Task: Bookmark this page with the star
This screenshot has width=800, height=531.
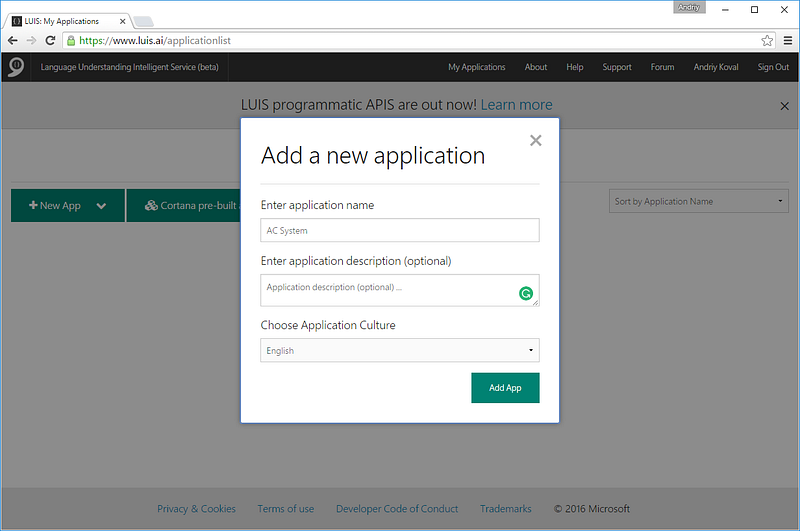Action: click(x=767, y=40)
